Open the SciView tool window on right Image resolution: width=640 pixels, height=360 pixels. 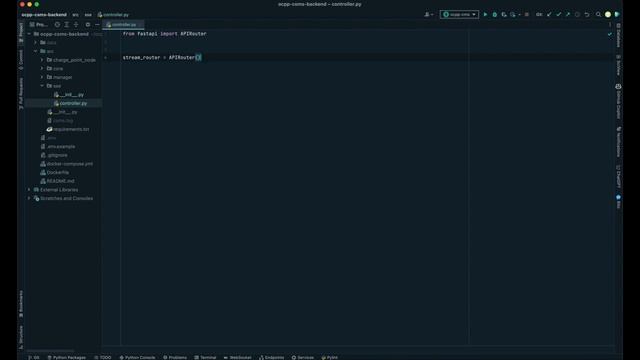coord(618,65)
